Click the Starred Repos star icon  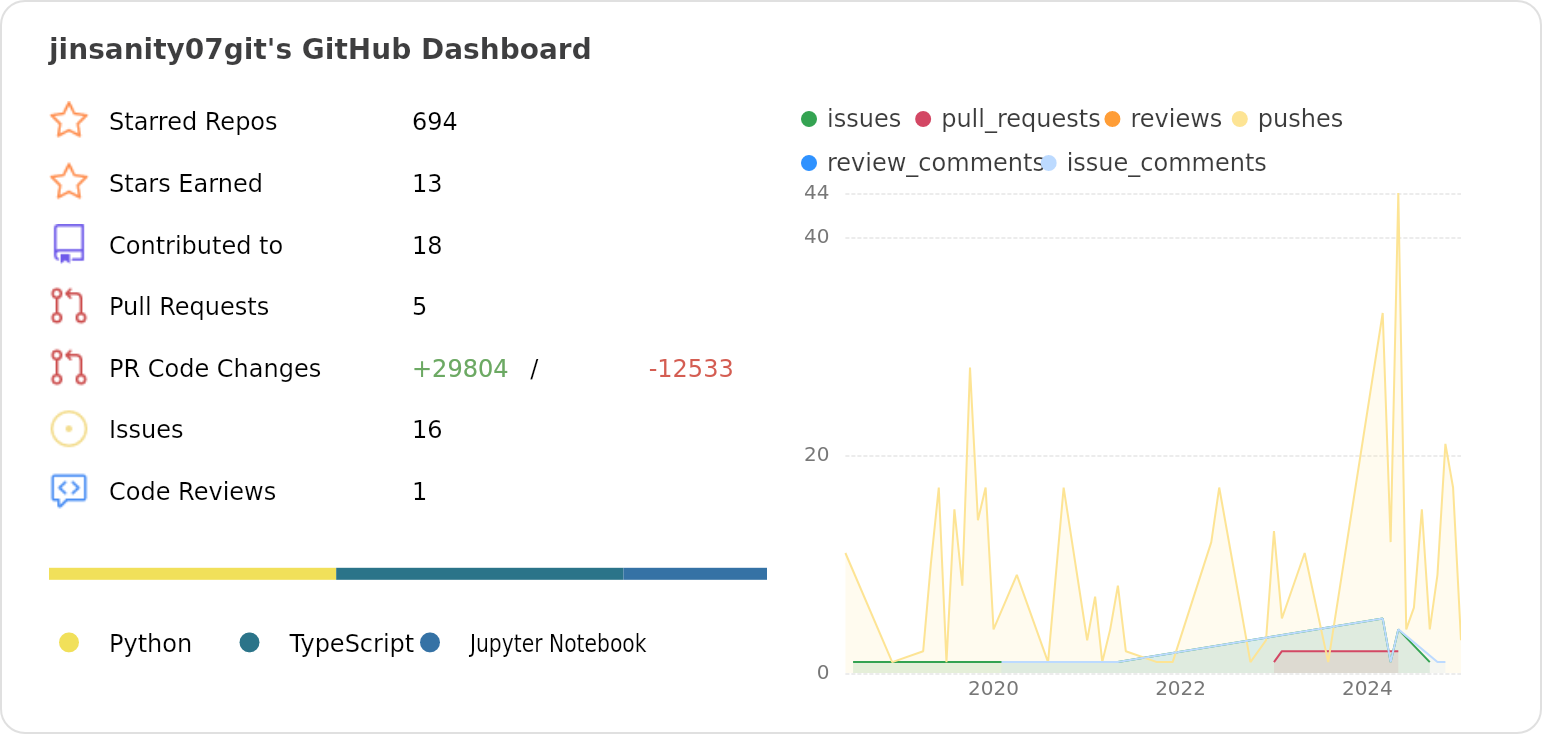69,121
